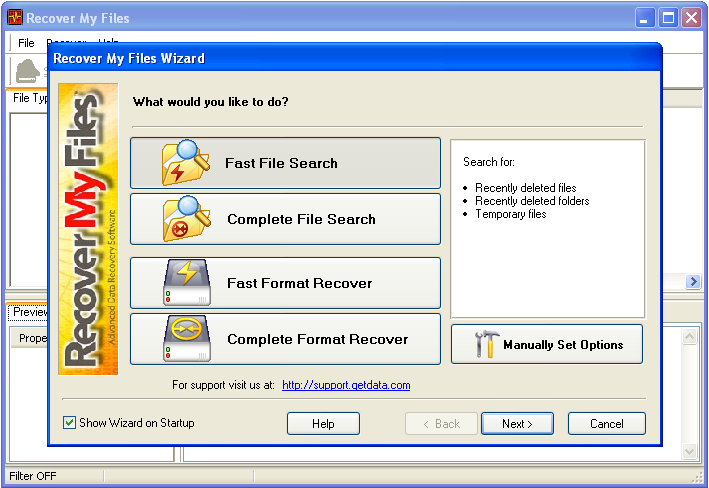Select the Preview tab in main window
This screenshot has height=488, width=709.
(28, 312)
